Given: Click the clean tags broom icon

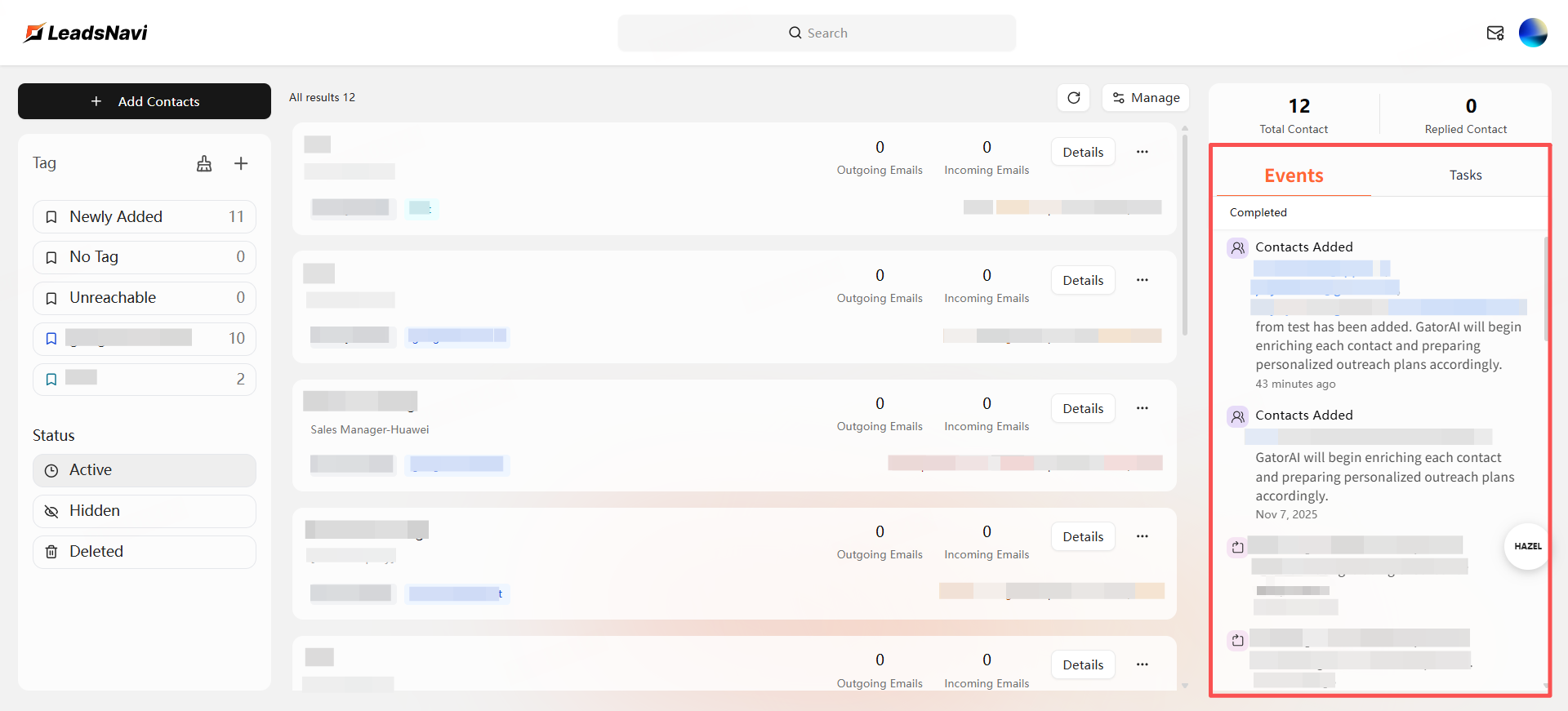Looking at the screenshot, I should tap(204, 163).
